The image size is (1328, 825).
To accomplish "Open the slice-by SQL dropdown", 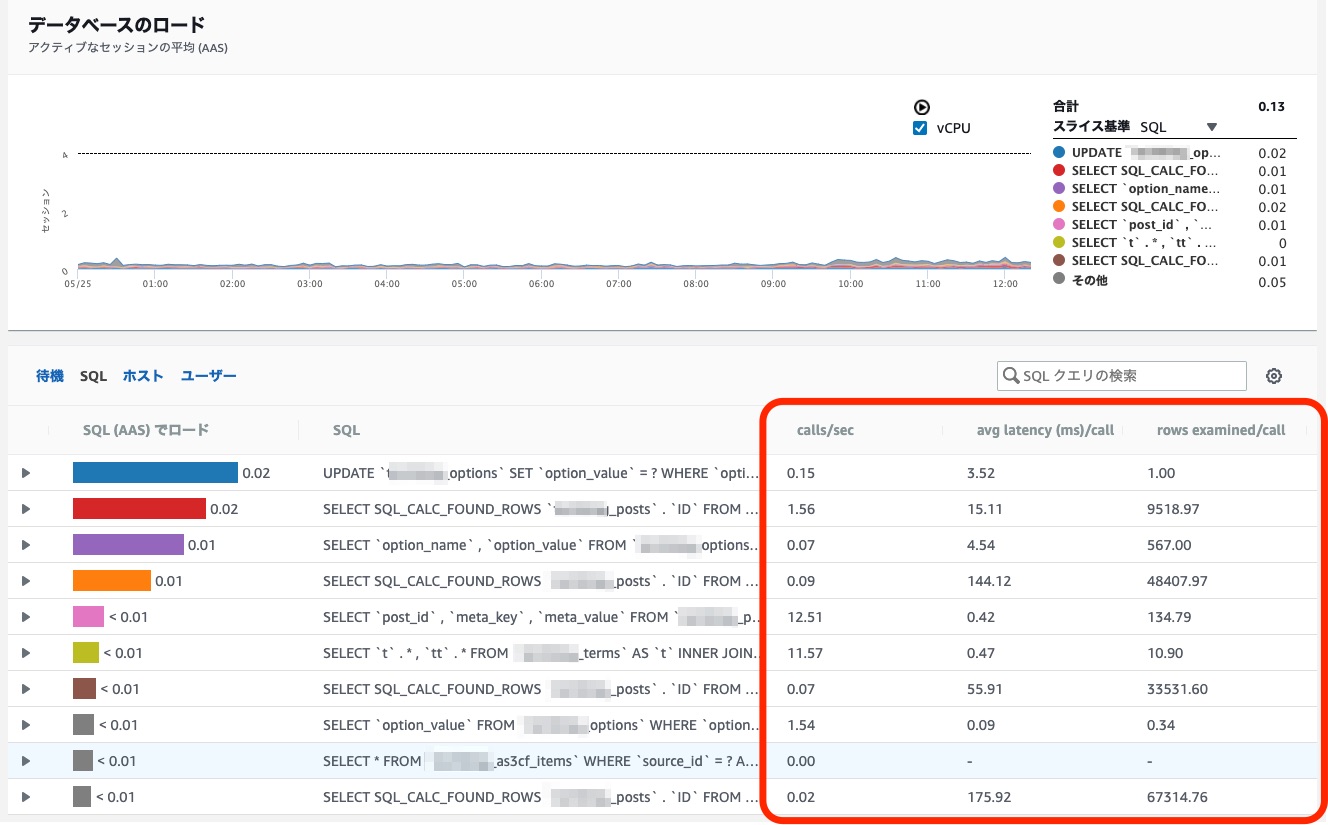I will [1179, 127].
